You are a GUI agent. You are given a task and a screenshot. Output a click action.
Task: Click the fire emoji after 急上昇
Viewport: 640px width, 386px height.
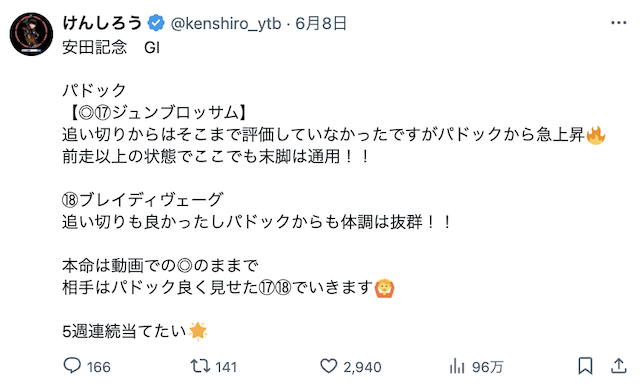[596, 135]
